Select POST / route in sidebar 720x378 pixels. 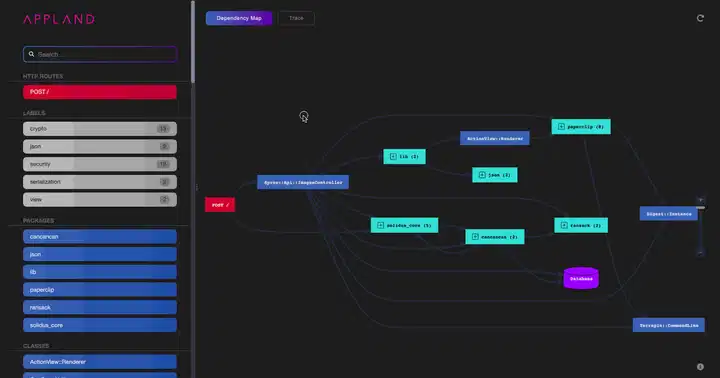(100, 92)
